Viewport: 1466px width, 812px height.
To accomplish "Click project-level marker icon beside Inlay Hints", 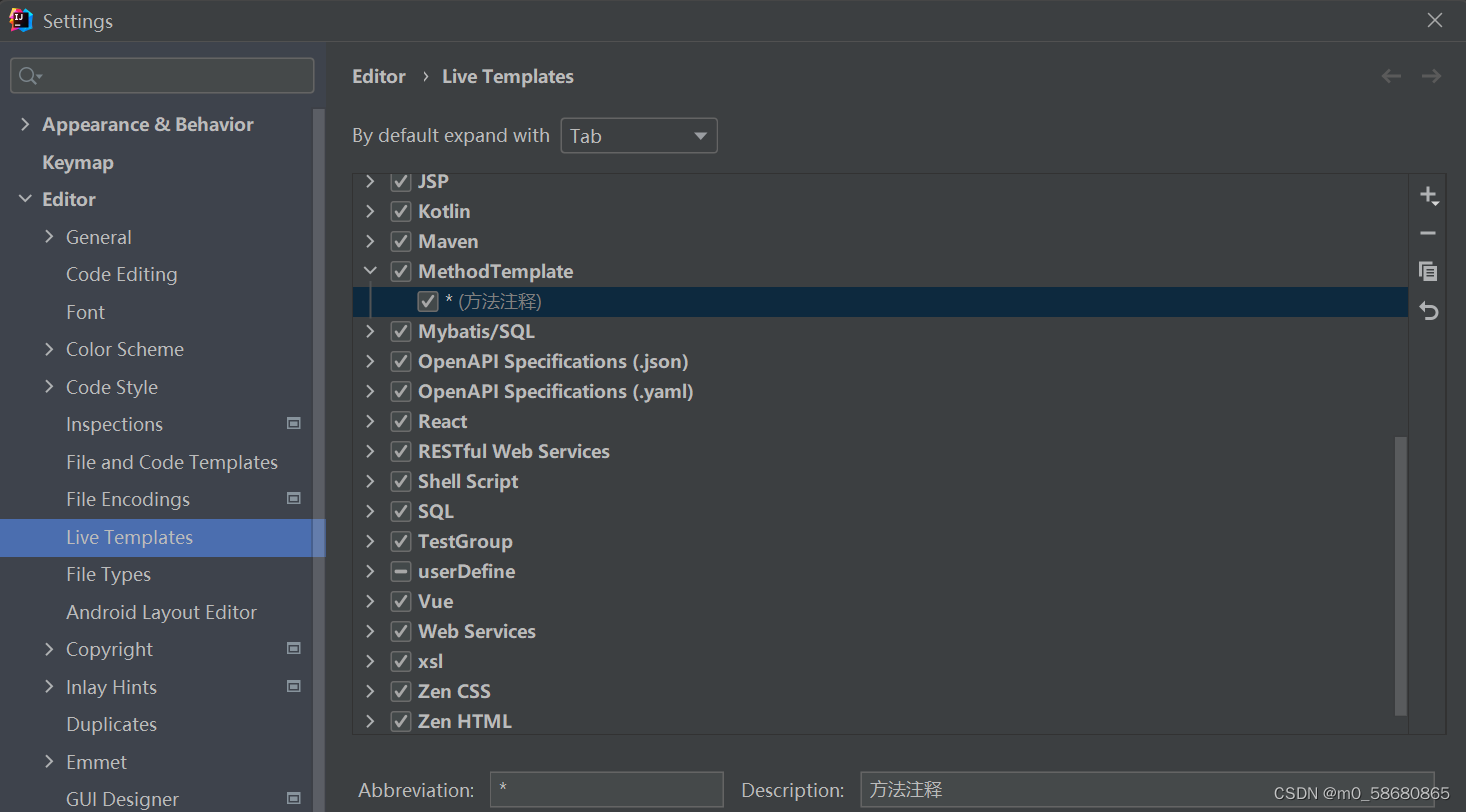I will 294,687.
